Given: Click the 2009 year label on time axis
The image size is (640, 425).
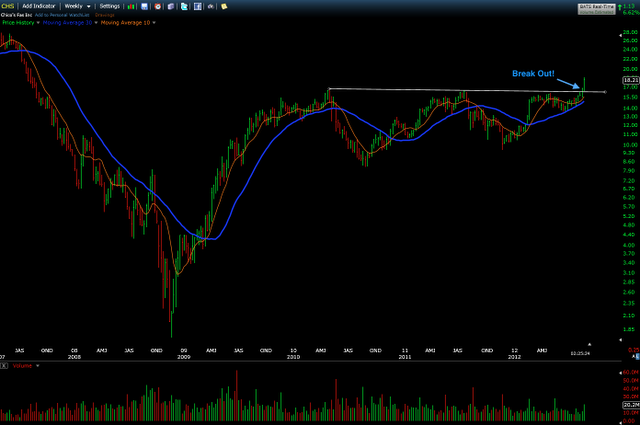Looking at the screenshot, I should click(184, 357).
